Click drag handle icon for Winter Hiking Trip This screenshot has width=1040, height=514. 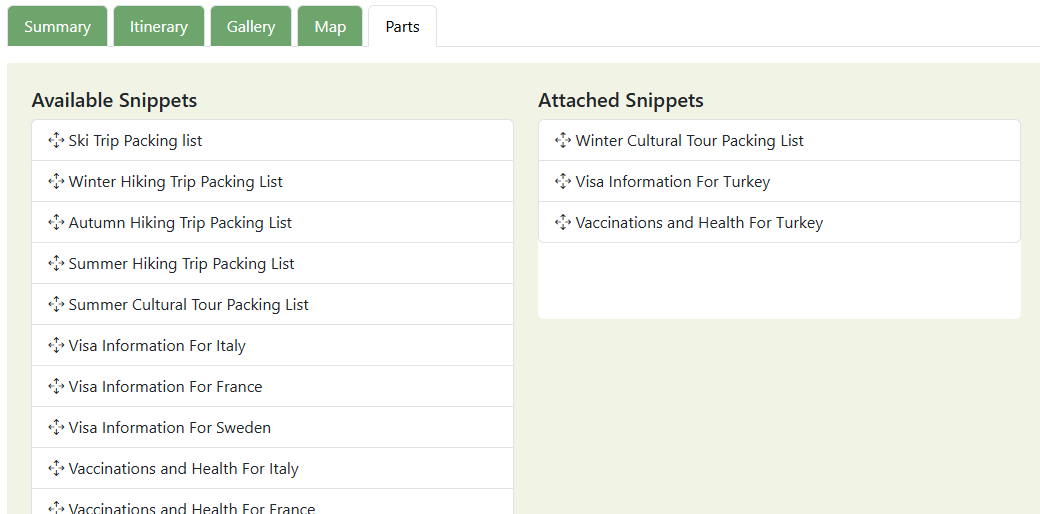point(56,181)
